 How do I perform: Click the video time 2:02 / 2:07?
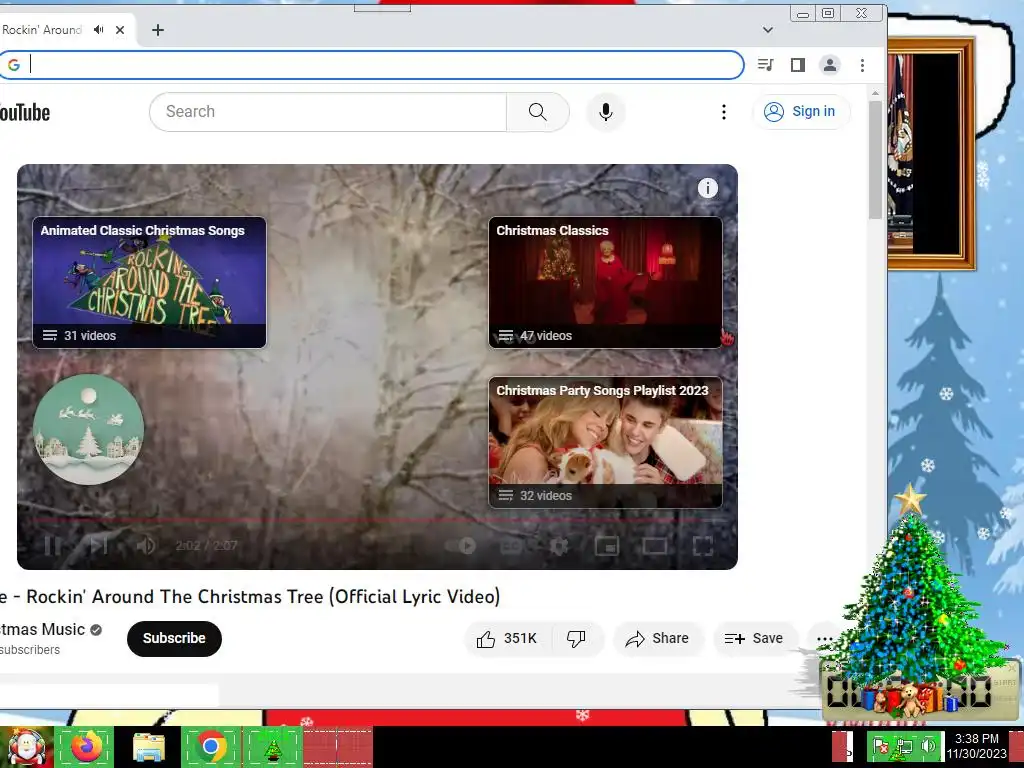[x=206, y=545]
